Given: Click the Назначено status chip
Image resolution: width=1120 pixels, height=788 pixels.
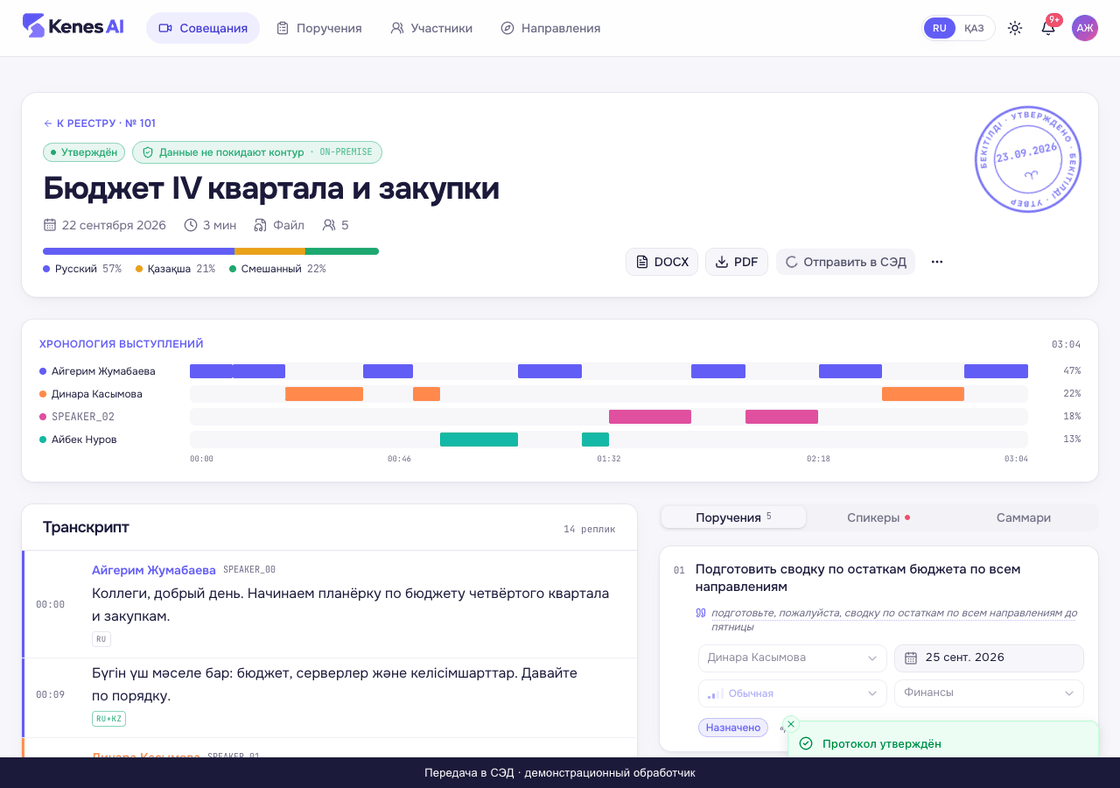Looking at the screenshot, I should tap(733, 727).
